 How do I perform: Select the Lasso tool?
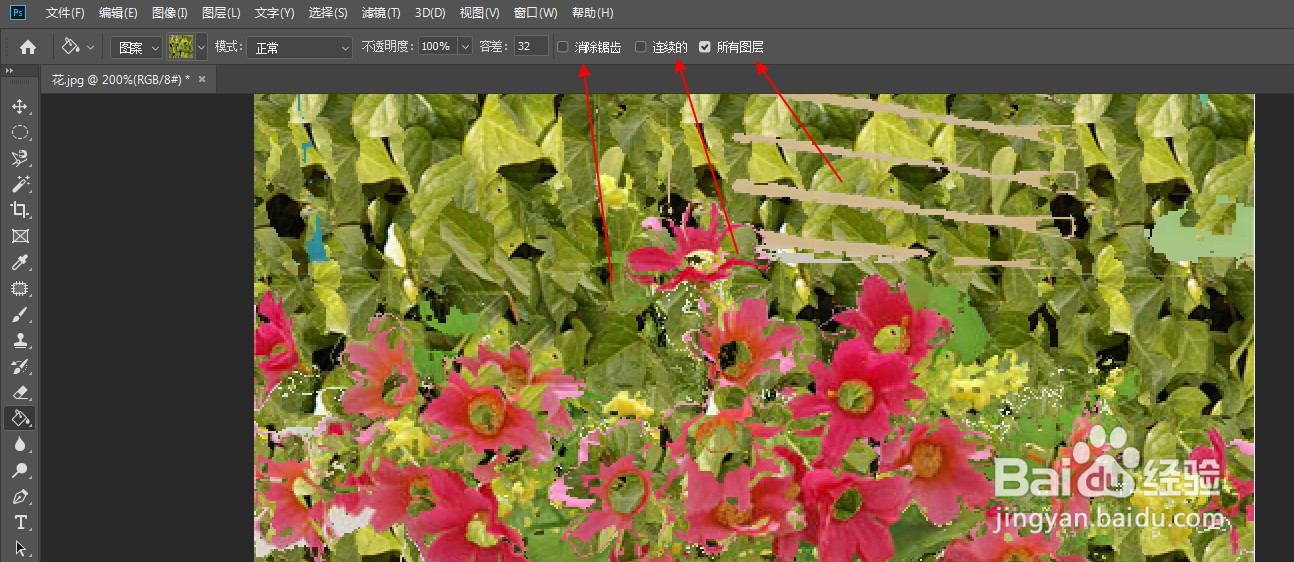20,158
